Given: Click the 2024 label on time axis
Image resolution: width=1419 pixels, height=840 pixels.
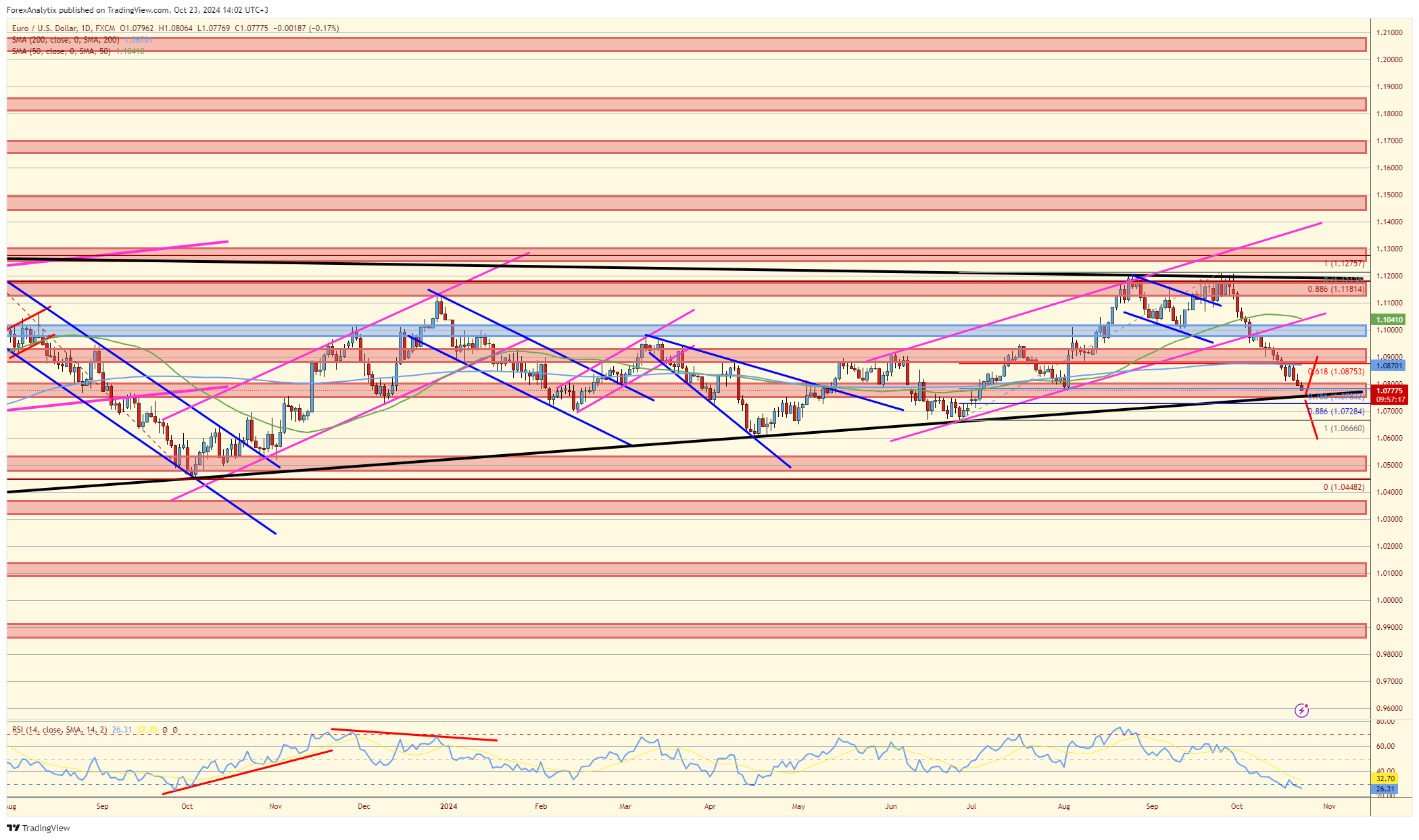Looking at the screenshot, I should (448, 806).
